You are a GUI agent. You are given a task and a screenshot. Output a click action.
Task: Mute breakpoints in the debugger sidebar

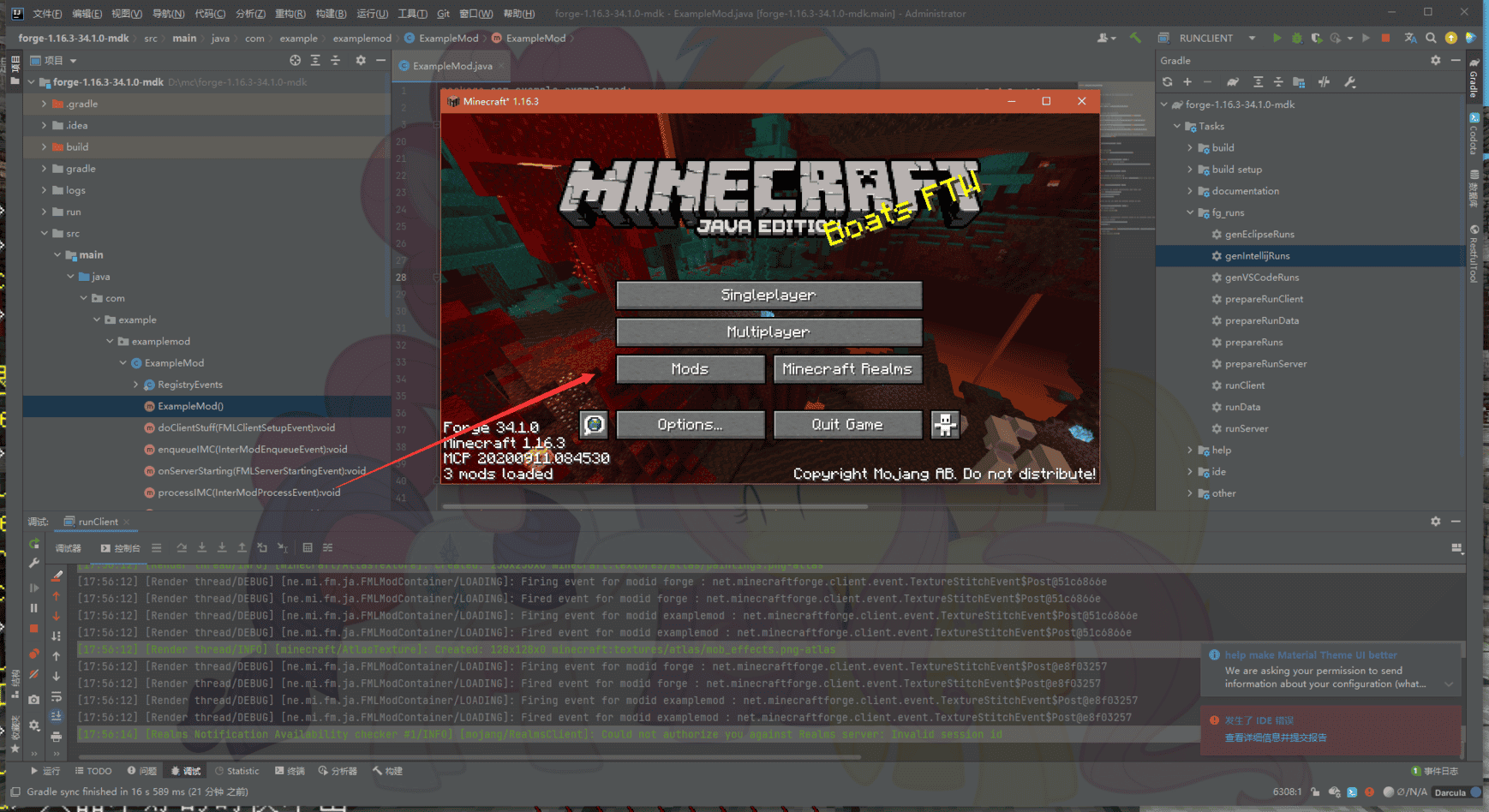point(33,674)
